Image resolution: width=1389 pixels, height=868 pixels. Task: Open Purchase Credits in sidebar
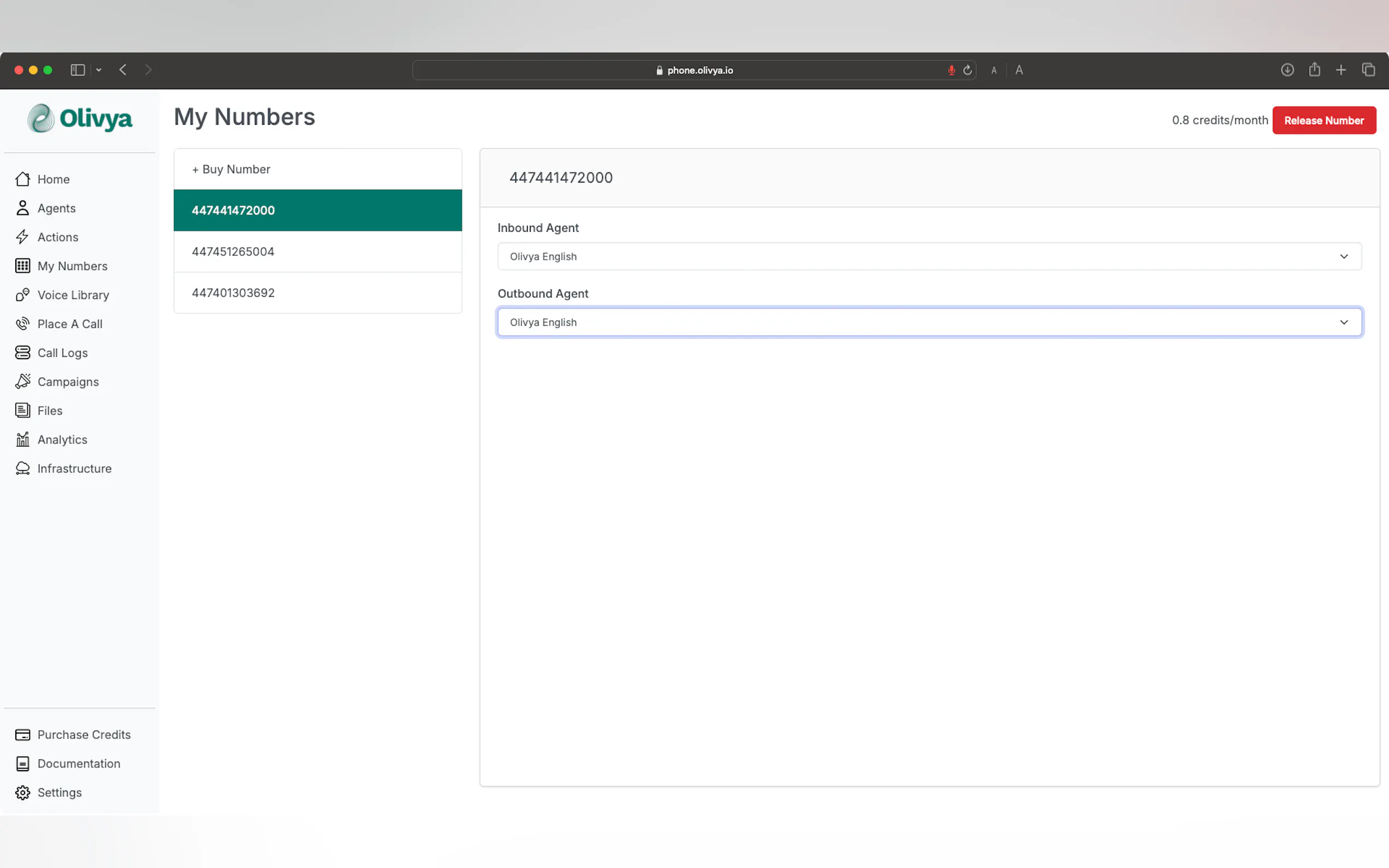pos(84,735)
